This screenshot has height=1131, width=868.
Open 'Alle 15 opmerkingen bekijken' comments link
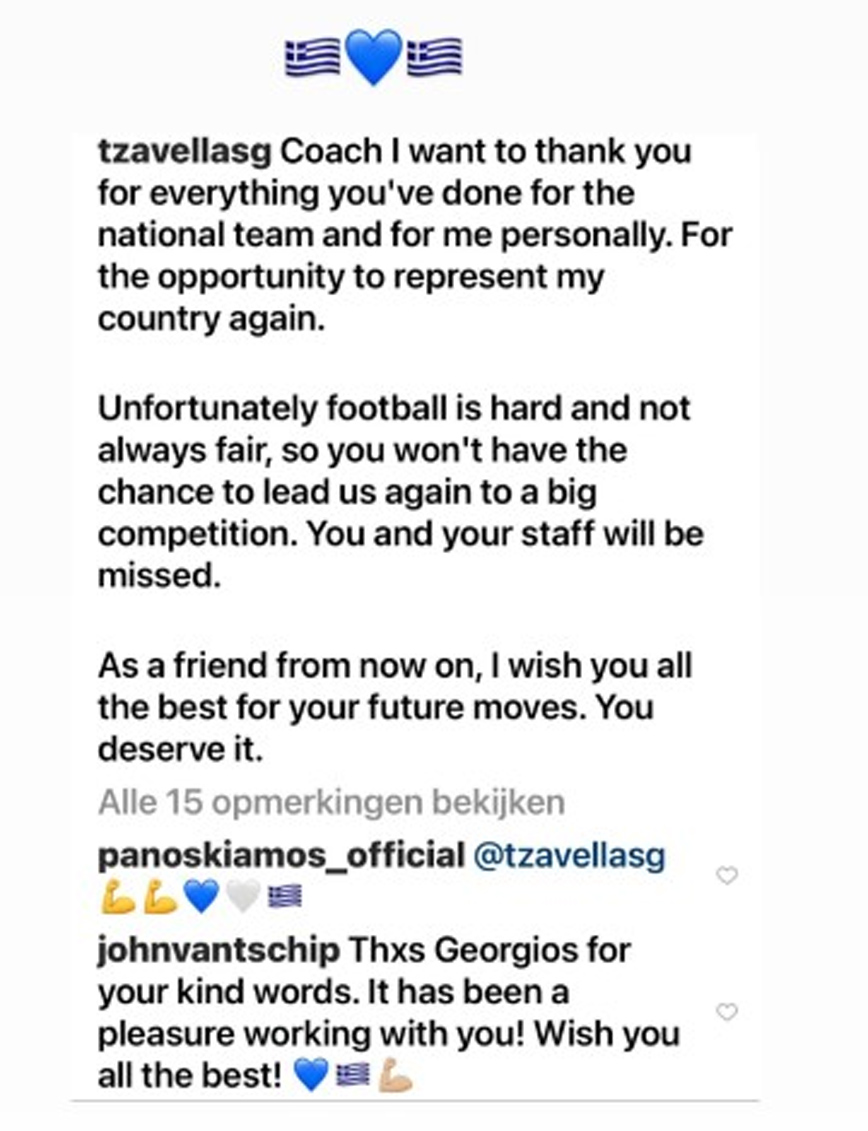pyautogui.click(x=331, y=801)
